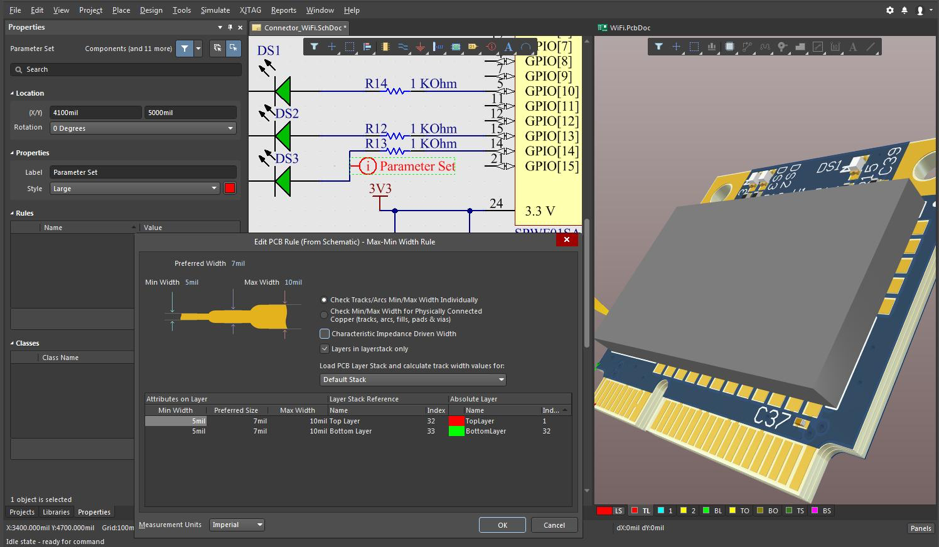The image size is (939, 547).
Task: Open the Simulate menu
Action: 215,10
